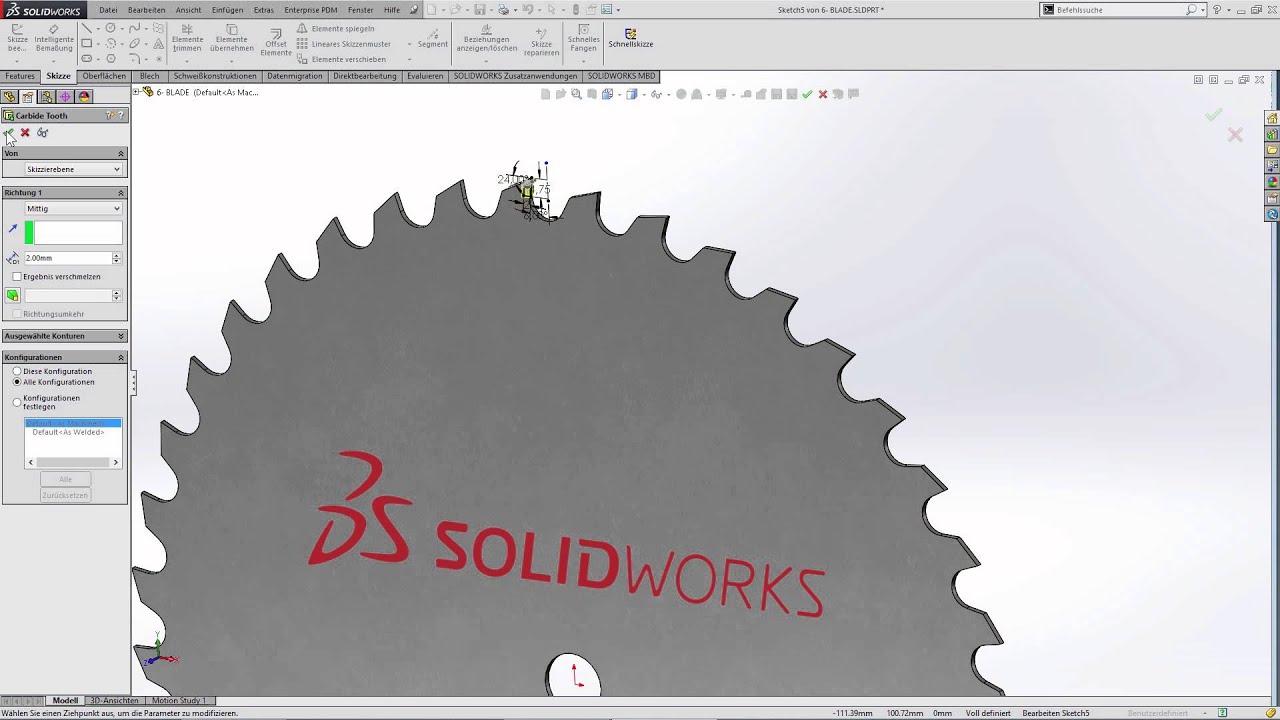
Task: Open the Motion Study 1 tab
Action: (179, 700)
